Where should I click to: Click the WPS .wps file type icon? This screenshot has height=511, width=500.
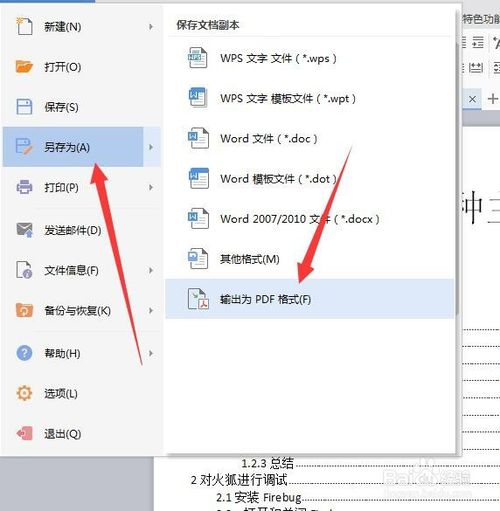tap(198, 58)
